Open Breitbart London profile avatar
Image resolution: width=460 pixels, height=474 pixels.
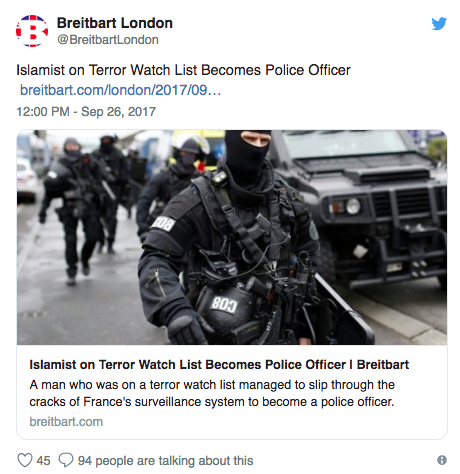(x=32, y=31)
